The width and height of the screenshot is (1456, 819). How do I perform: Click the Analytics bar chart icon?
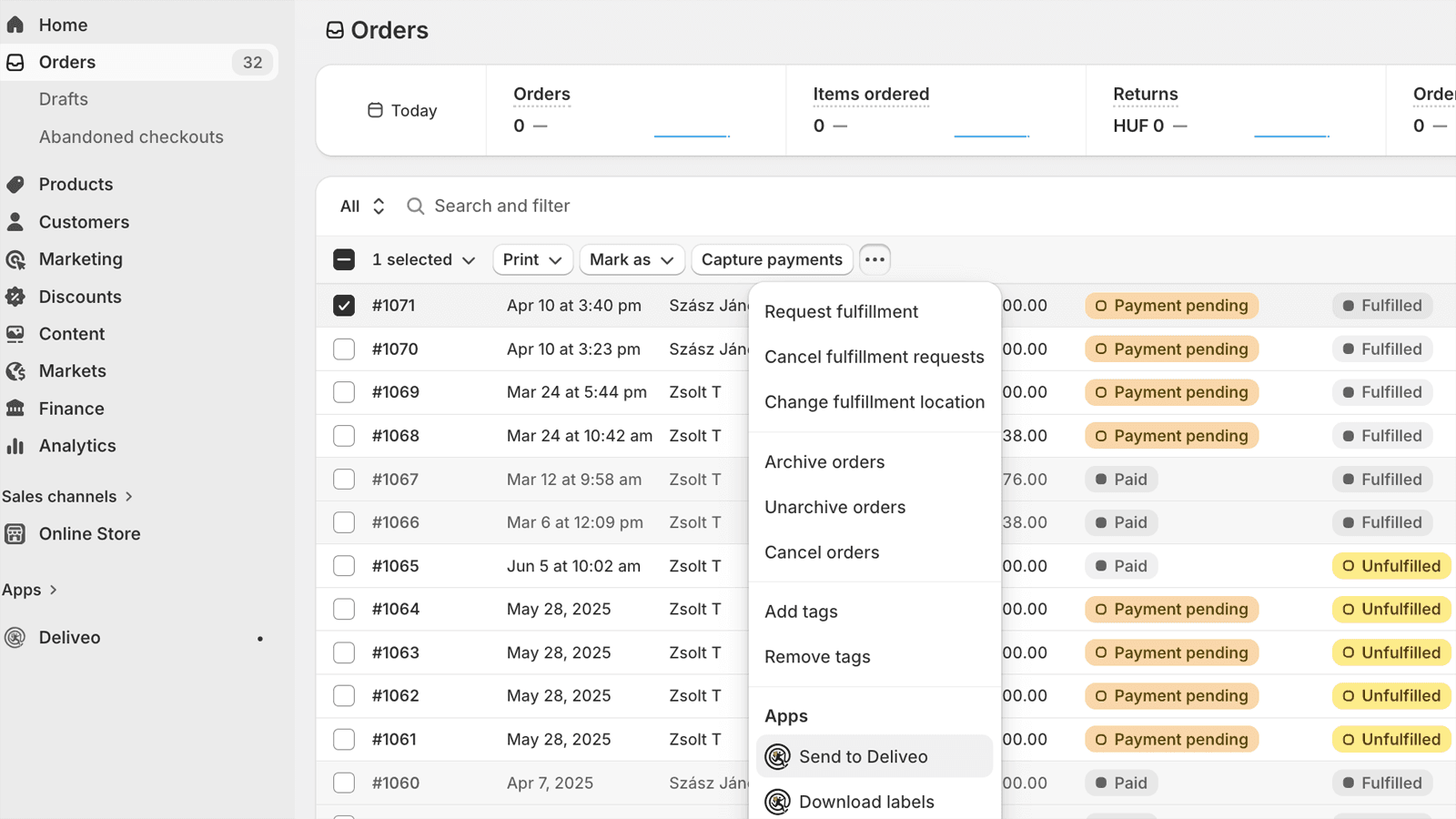[15, 446]
